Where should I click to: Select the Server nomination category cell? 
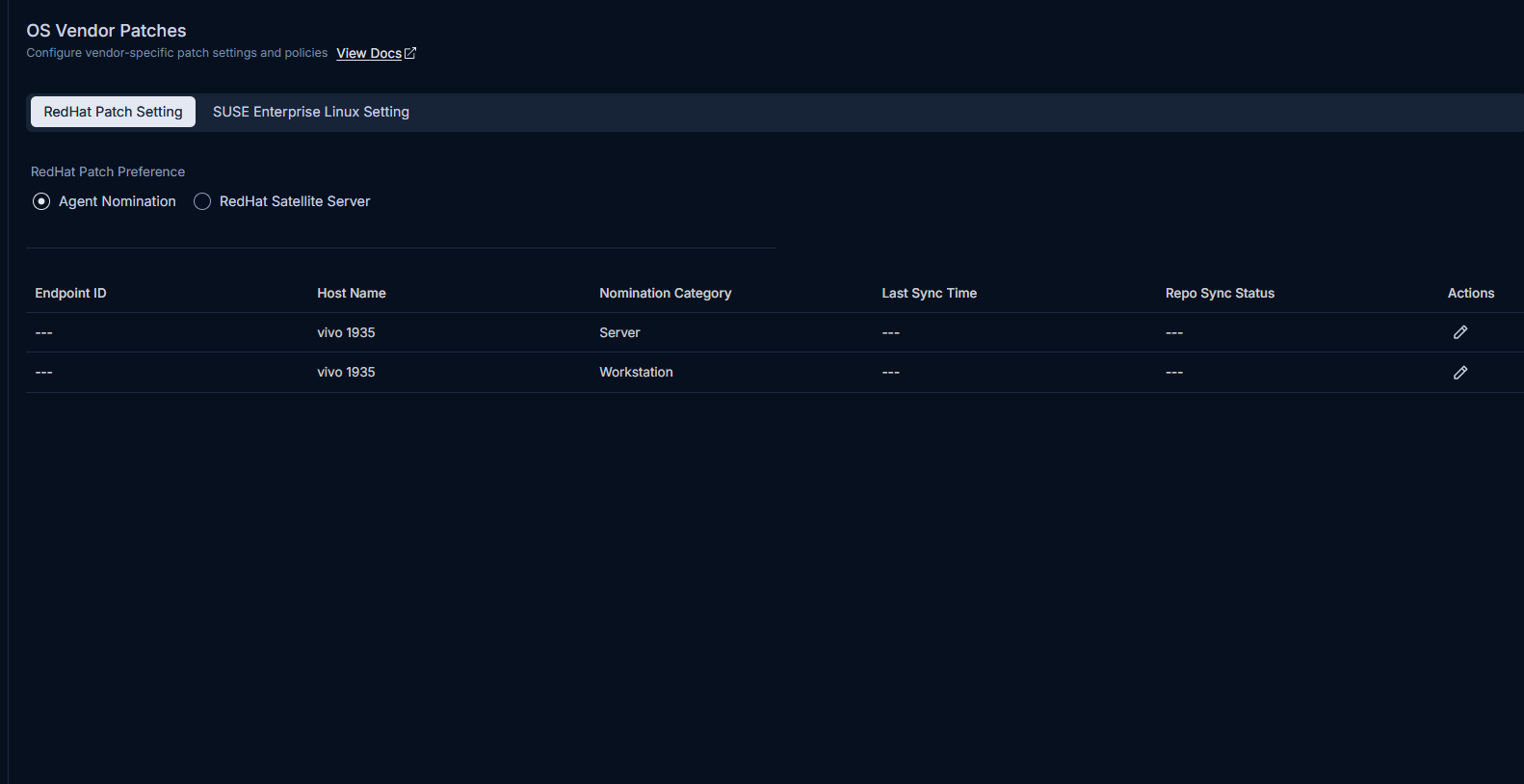pyautogui.click(x=619, y=332)
